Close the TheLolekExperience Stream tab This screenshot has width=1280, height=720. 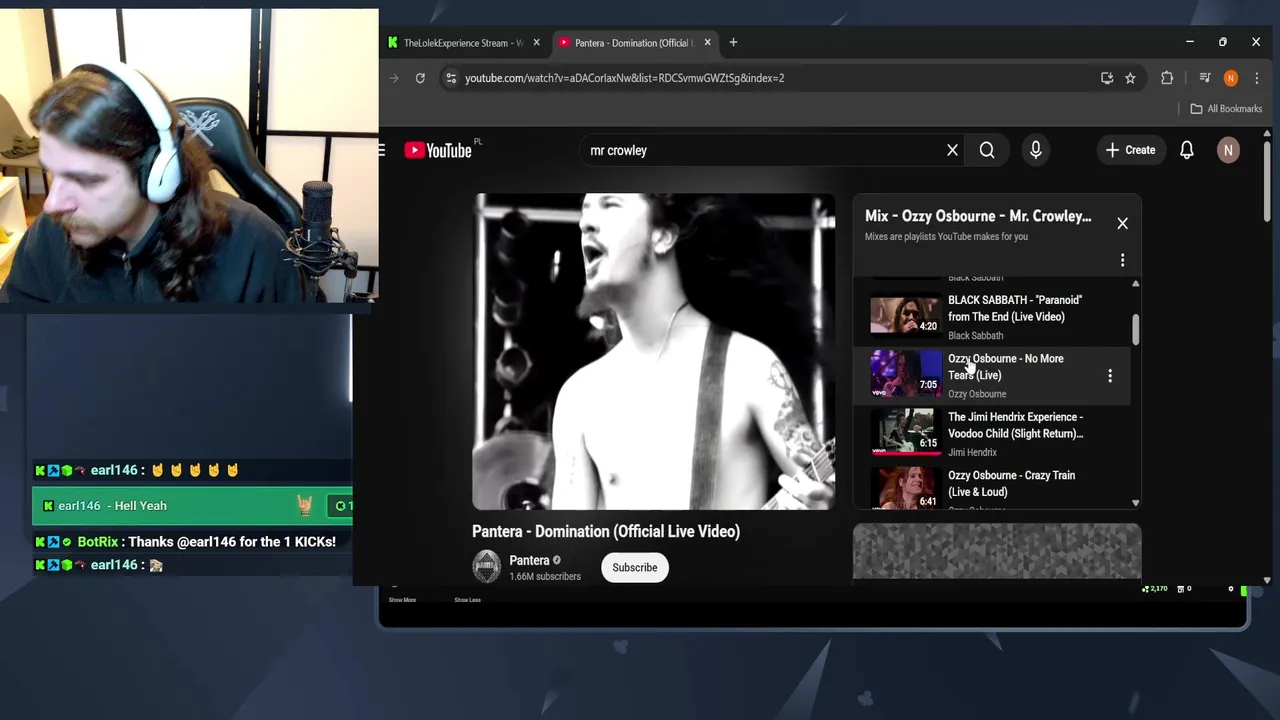point(536,43)
